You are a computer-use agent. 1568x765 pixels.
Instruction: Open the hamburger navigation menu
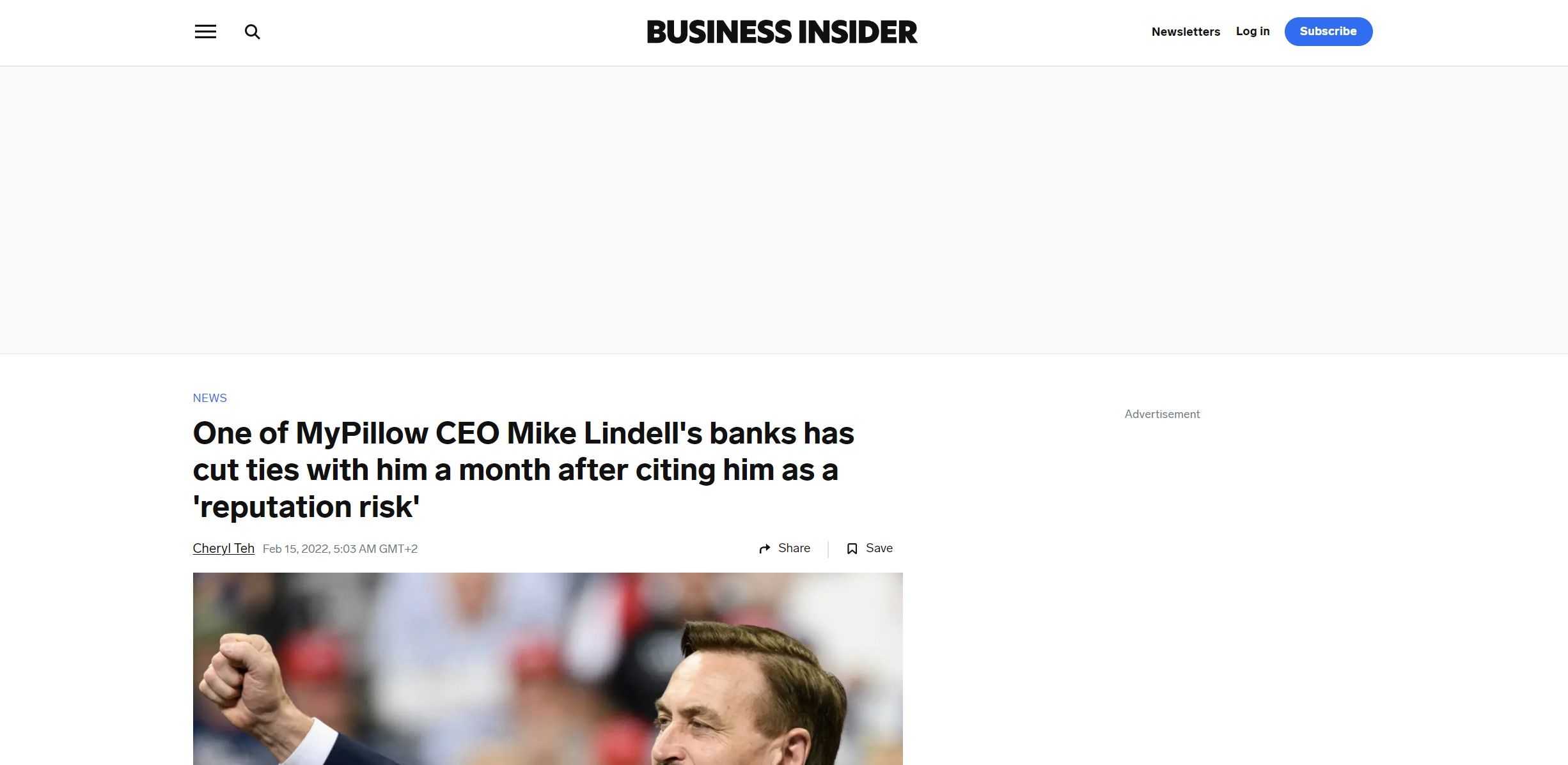[205, 31]
